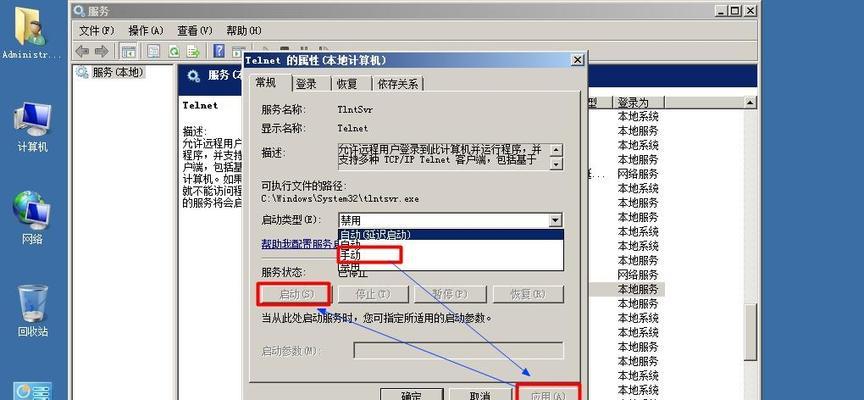The image size is (864, 400).
Task: Click description box scroll-up arrow
Action: (x=556, y=150)
